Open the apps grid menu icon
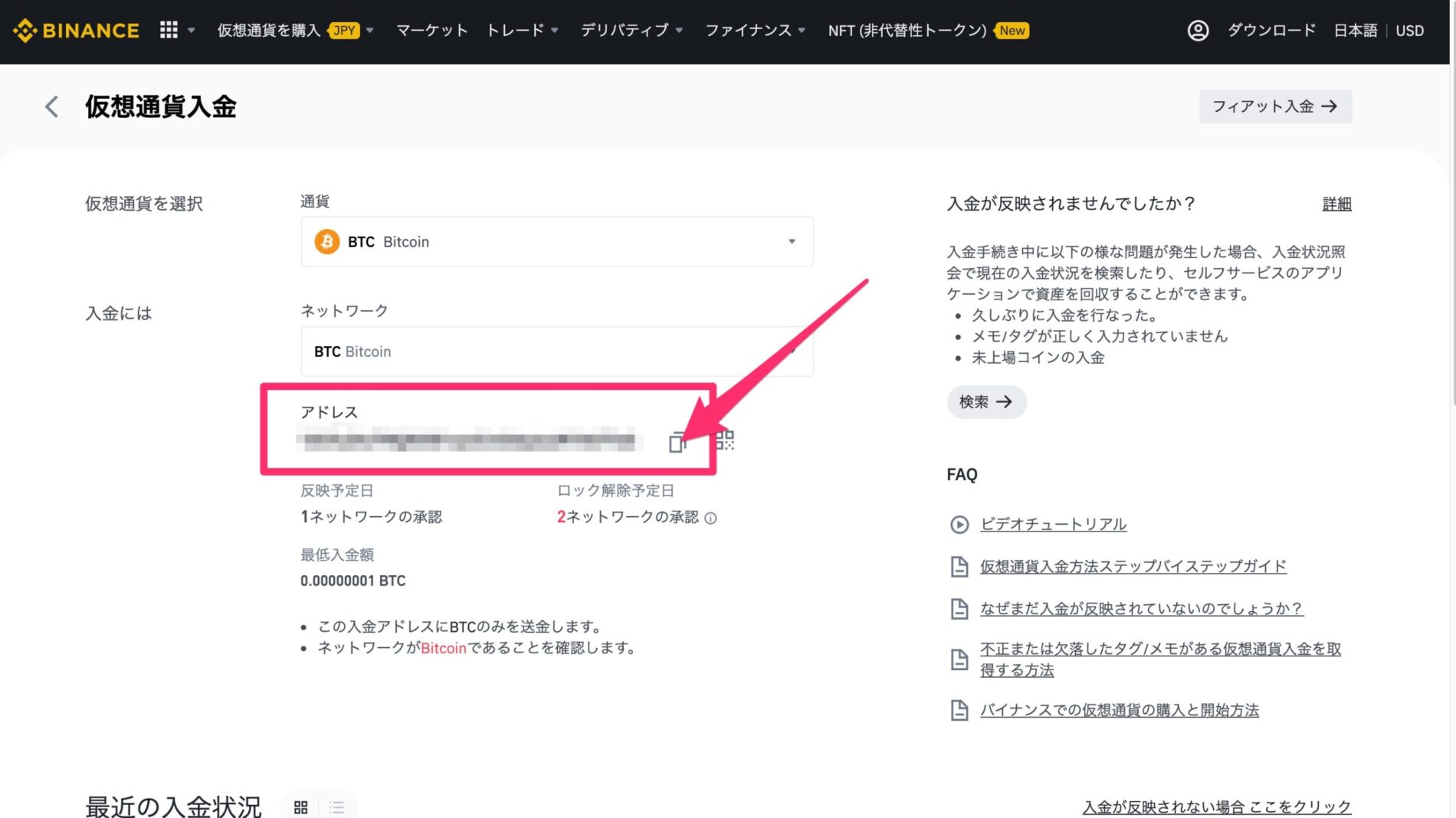The image size is (1456, 818). point(169,30)
